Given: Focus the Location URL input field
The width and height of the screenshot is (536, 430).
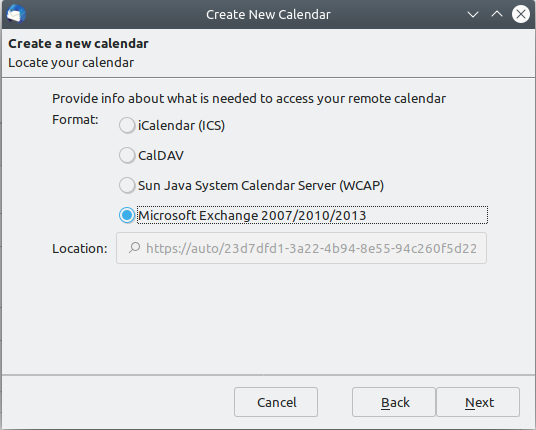Looking at the screenshot, I should [302, 248].
